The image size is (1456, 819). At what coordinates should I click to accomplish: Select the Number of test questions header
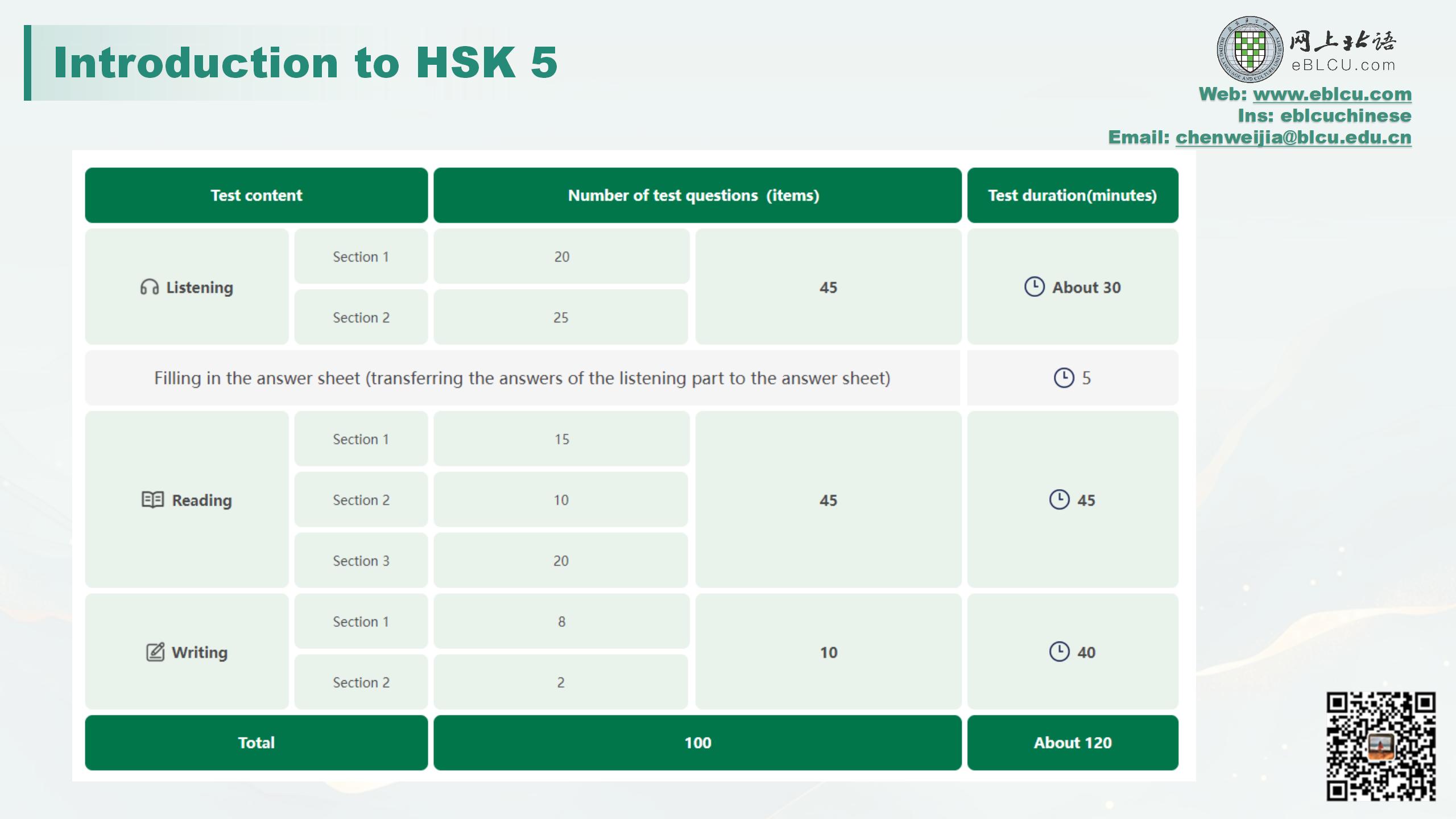[697, 195]
